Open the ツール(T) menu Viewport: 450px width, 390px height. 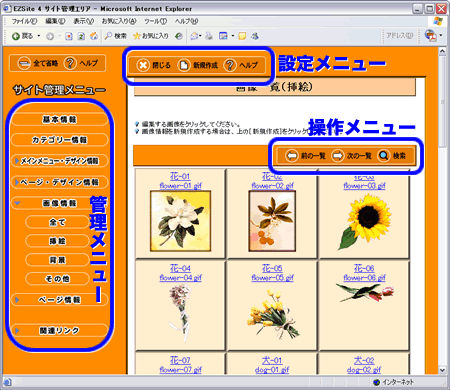tap(155, 21)
